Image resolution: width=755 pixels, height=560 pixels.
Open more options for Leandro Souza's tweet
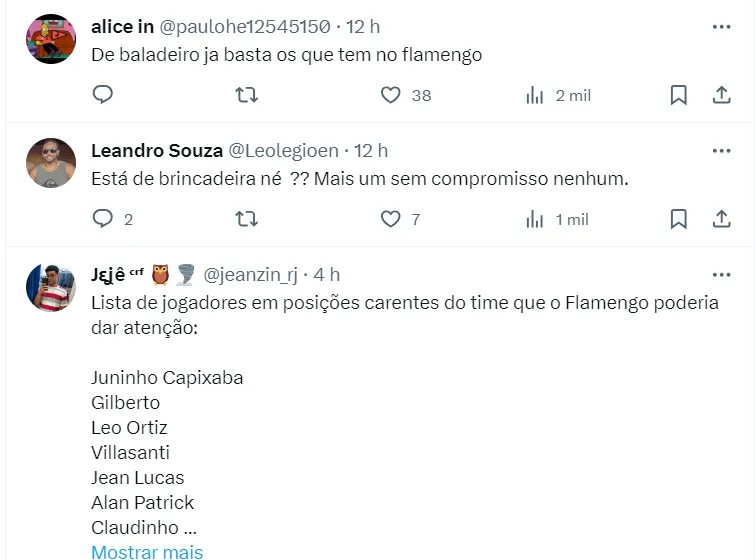(x=721, y=151)
